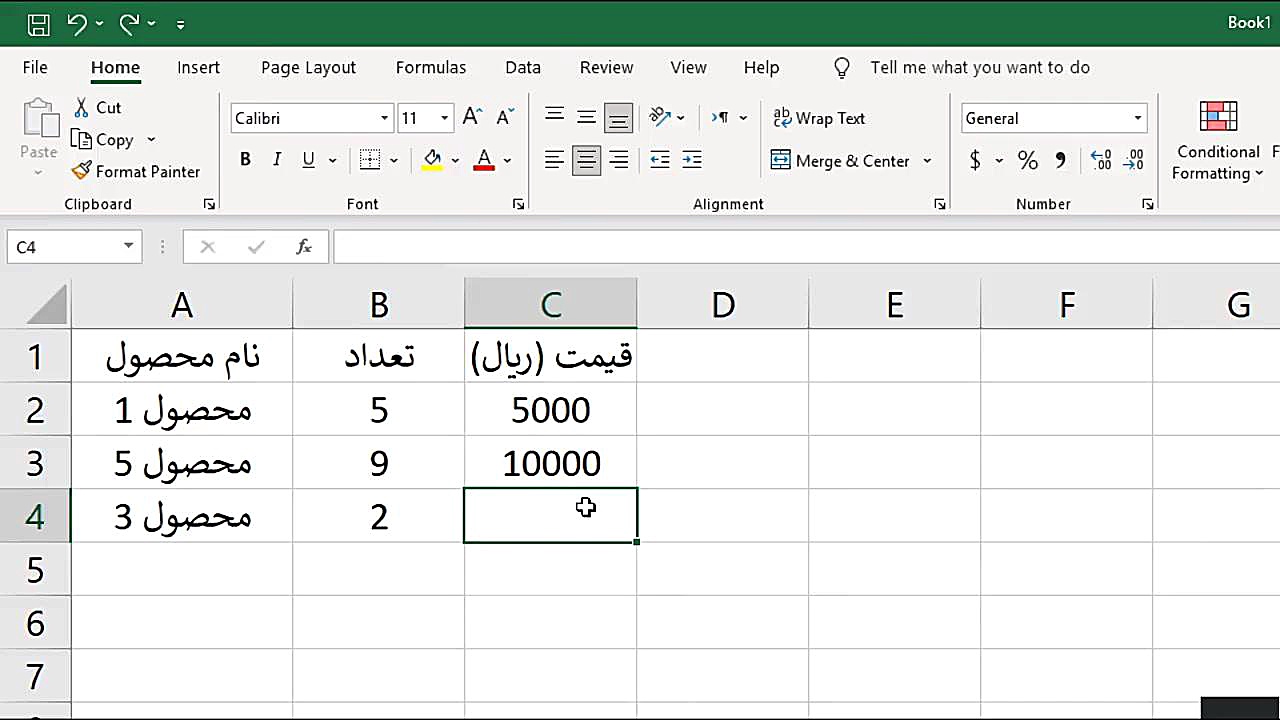This screenshot has width=1280, height=720.
Task: Decrease the cell indent
Action: (660, 160)
